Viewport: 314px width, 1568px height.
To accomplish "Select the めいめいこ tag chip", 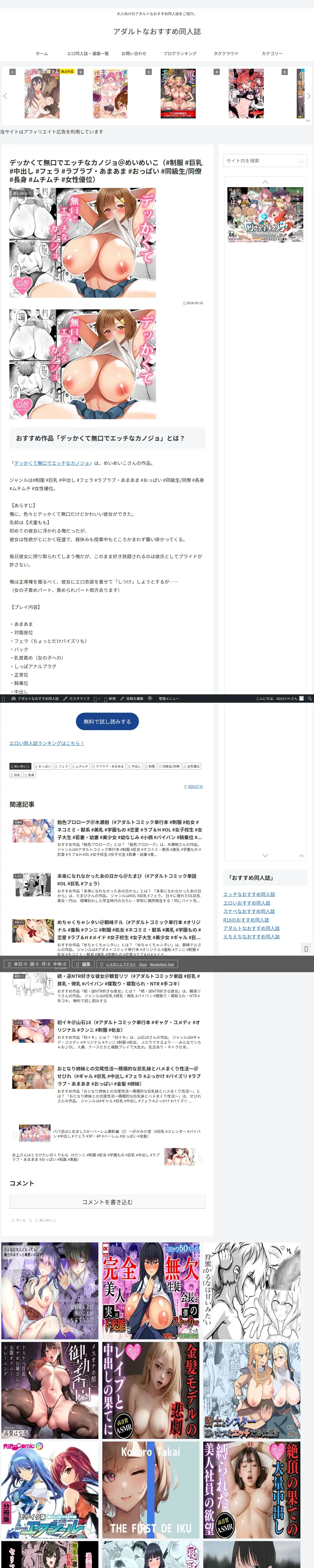I will [21, 766].
